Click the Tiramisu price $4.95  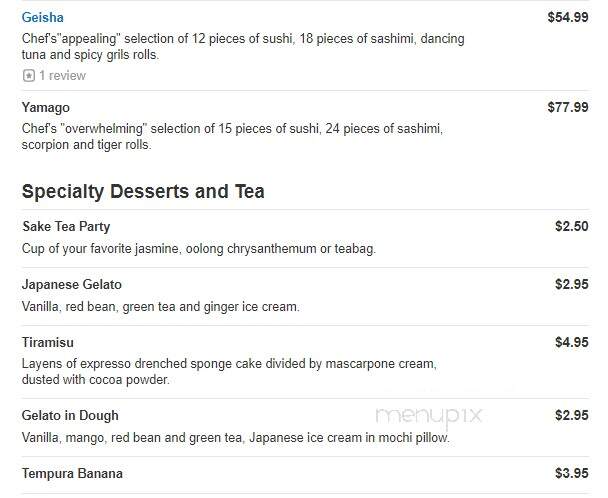pos(572,342)
